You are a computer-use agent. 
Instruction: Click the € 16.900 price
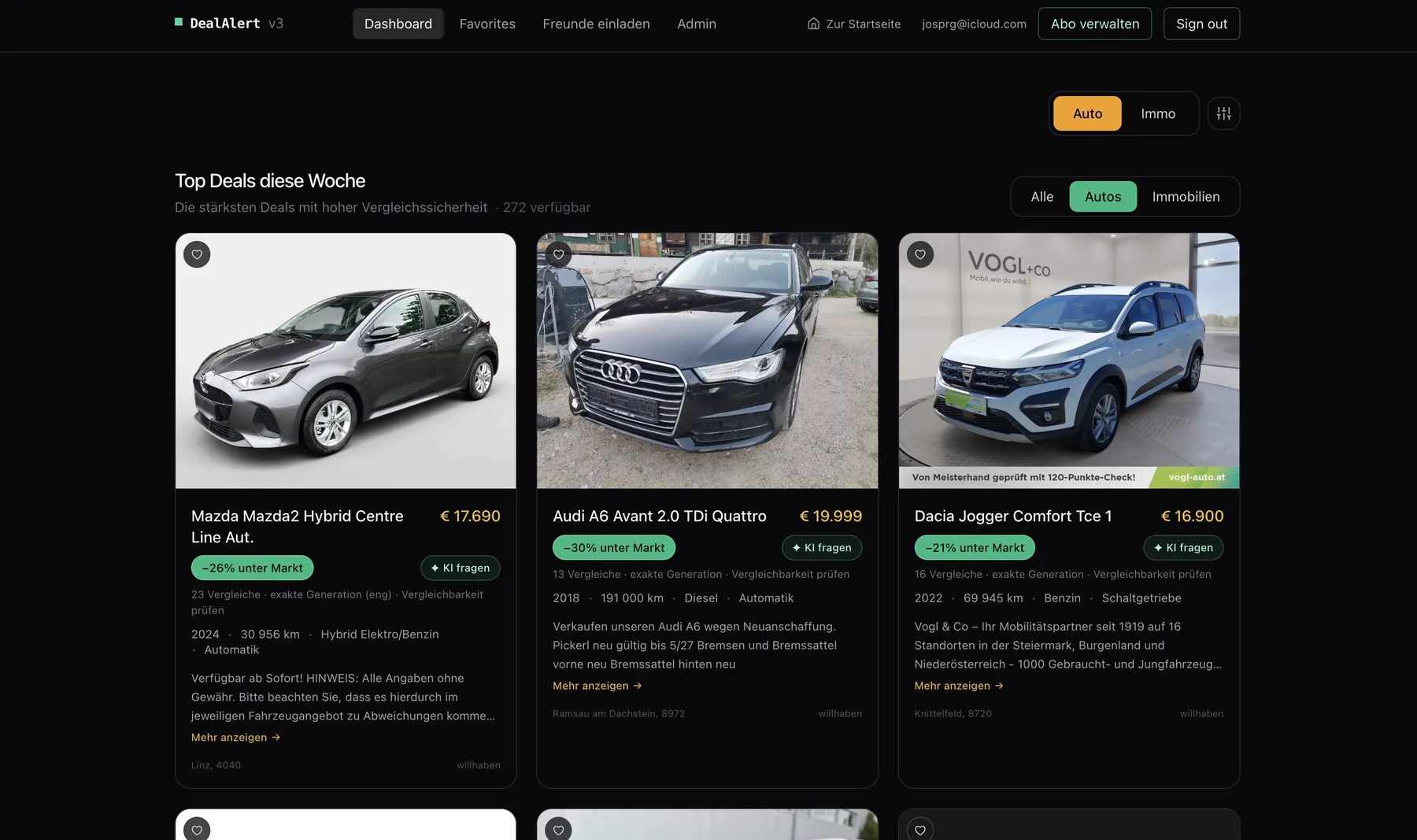point(1192,516)
